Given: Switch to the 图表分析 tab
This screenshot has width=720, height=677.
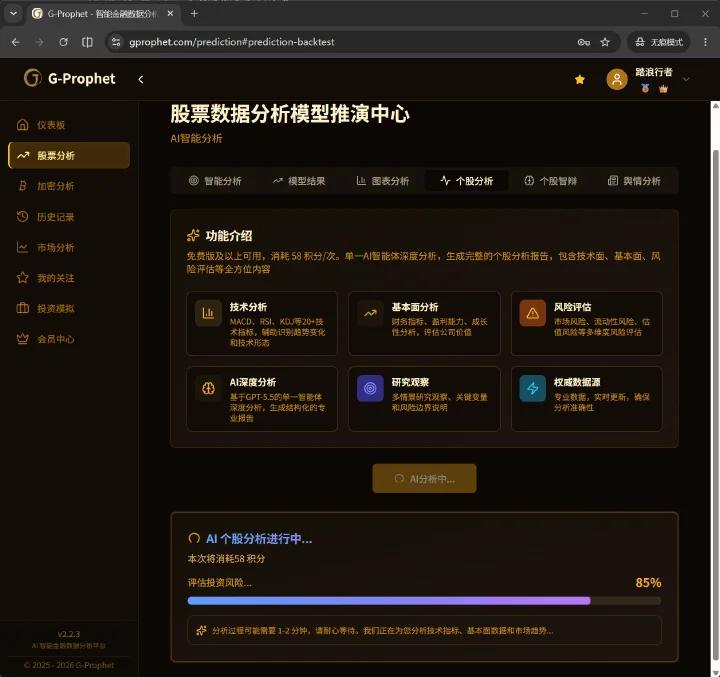Looking at the screenshot, I should [x=382, y=181].
